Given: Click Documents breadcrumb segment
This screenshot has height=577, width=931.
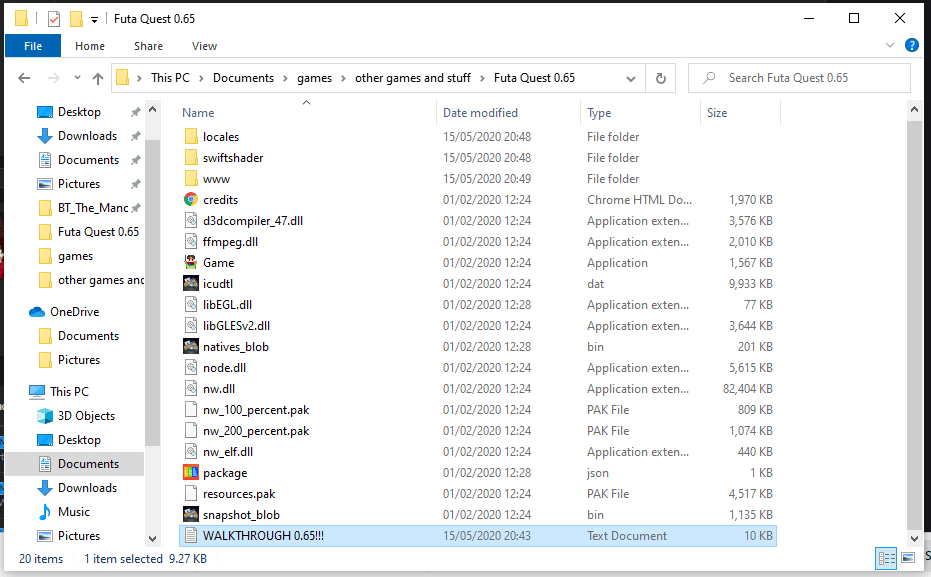Looking at the screenshot, I should click(x=243, y=78).
